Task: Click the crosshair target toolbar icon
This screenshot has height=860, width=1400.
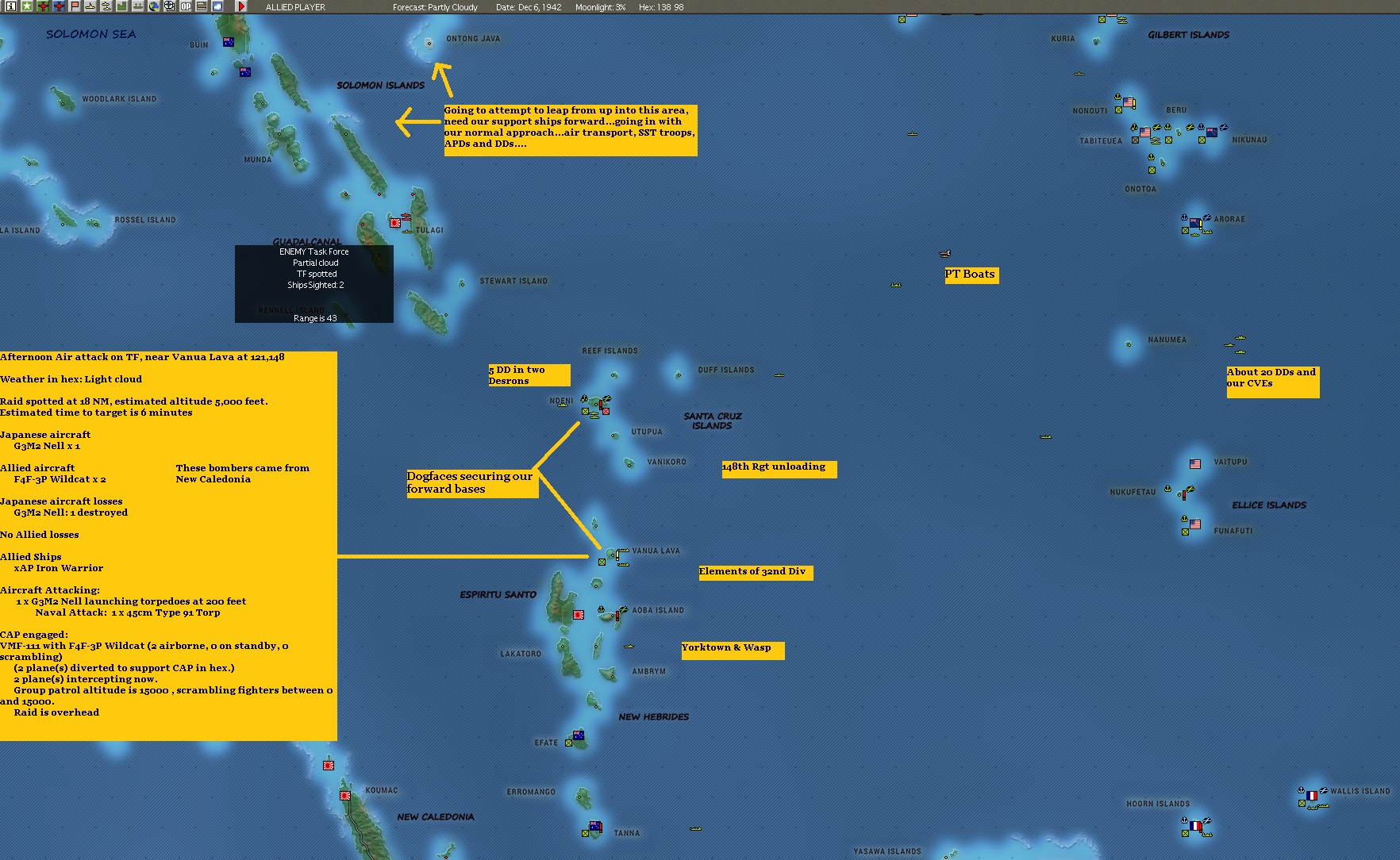Action: pyautogui.click(x=170, y=6)
